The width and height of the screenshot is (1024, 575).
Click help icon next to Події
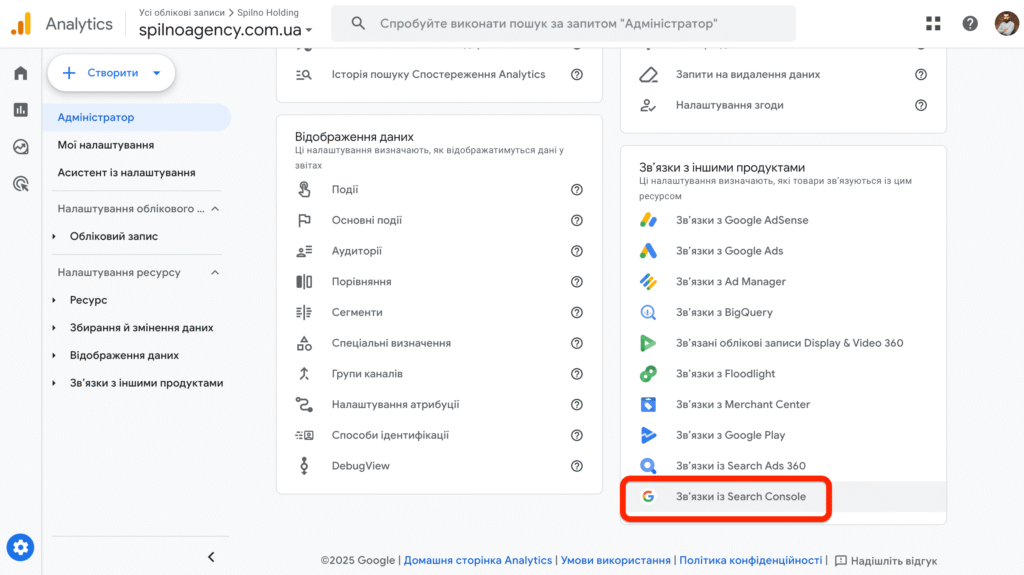click(577, 189)
